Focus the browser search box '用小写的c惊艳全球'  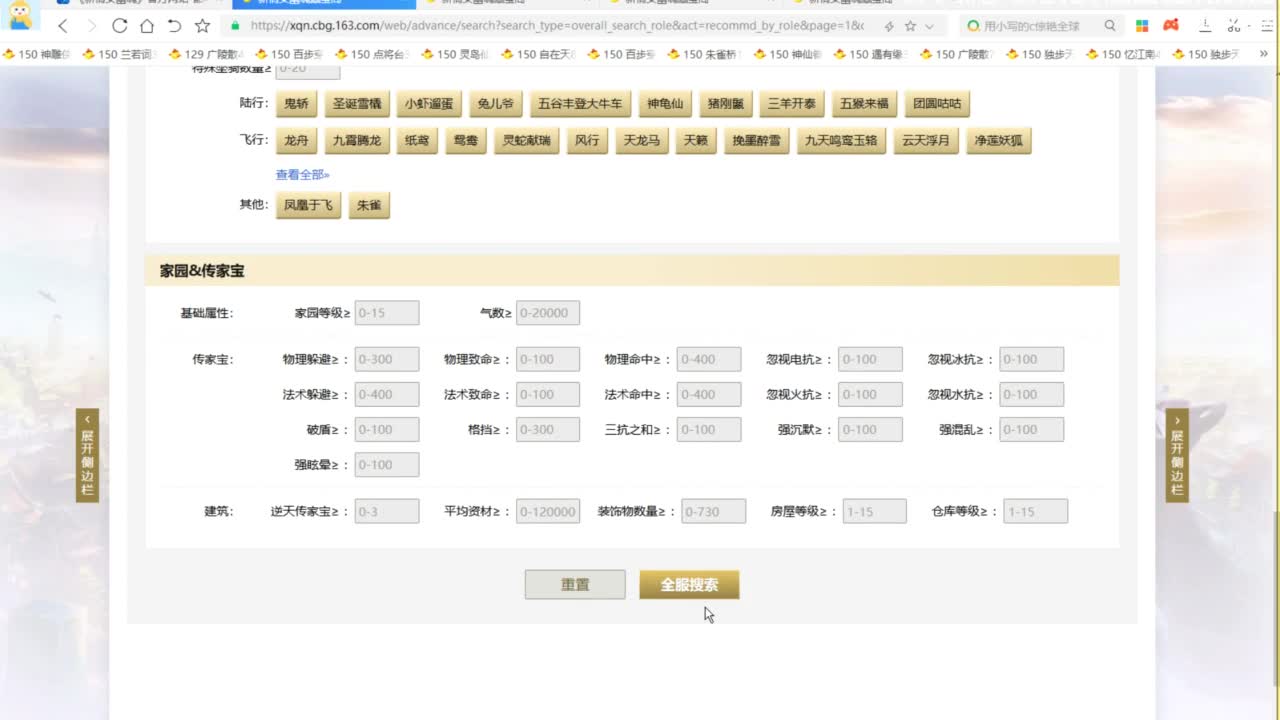[x=1030, y=26]
